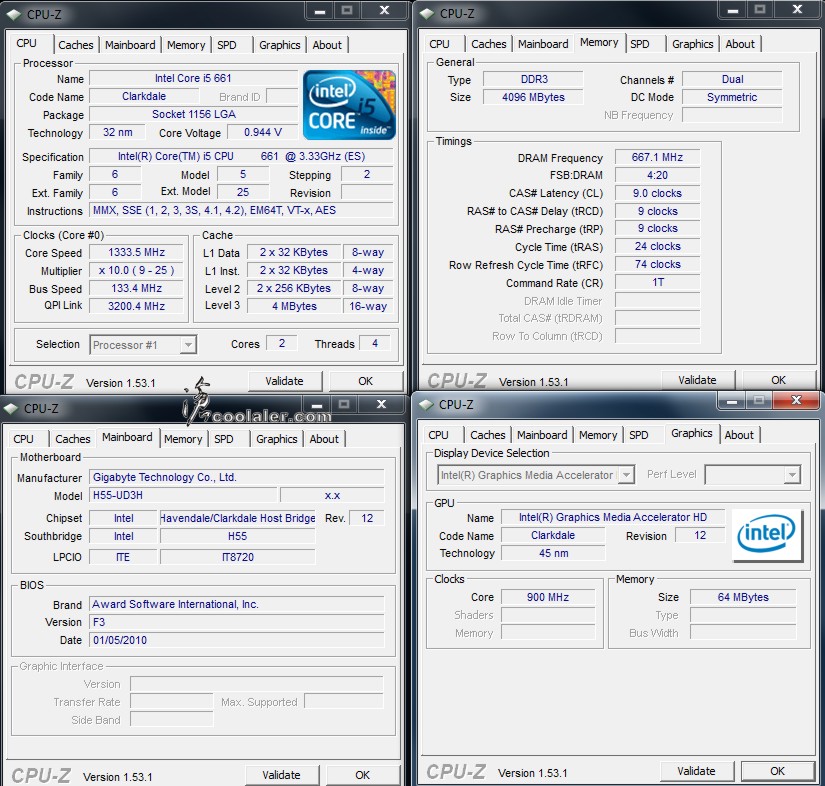Click the GPU Core clock 900 MHz
Viewport: 825px width, 786px height.
548,598
